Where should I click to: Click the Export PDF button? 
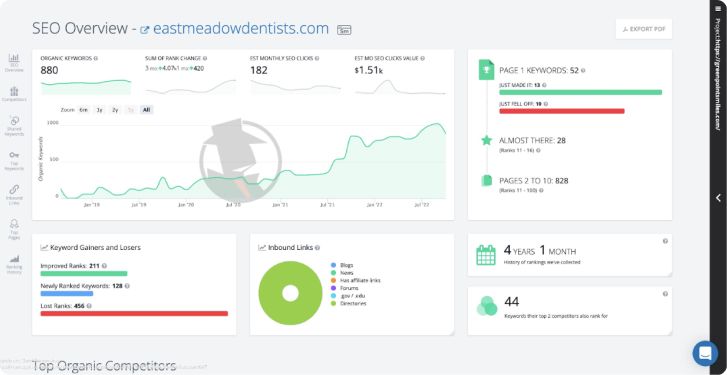click(644, 29)
